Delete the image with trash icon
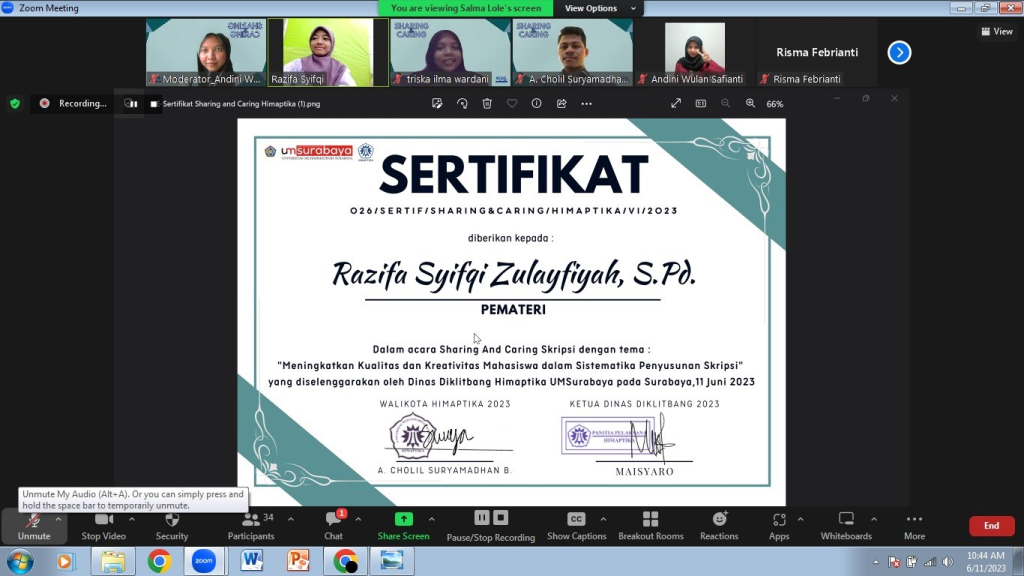Screen dimensions: 1024x576 pos(487,103)
